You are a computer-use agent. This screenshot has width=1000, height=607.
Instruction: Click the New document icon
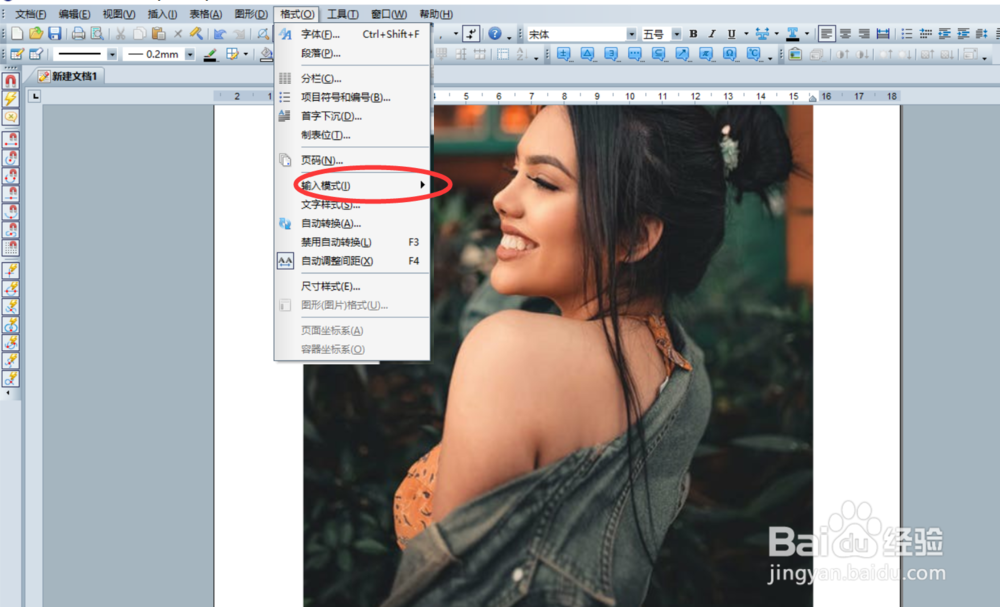(x=17, y=34)
